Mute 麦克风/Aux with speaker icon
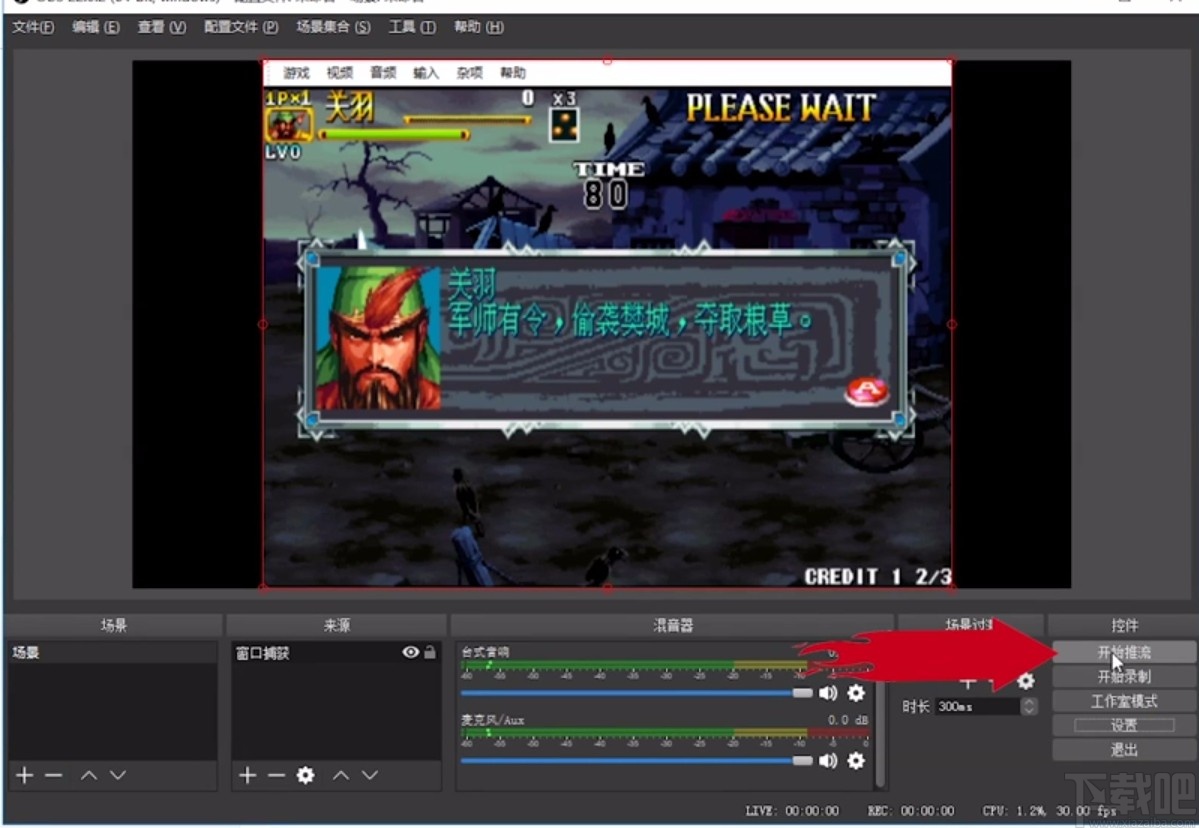This screenshot has height=828, width=1199. click(828, 761)
